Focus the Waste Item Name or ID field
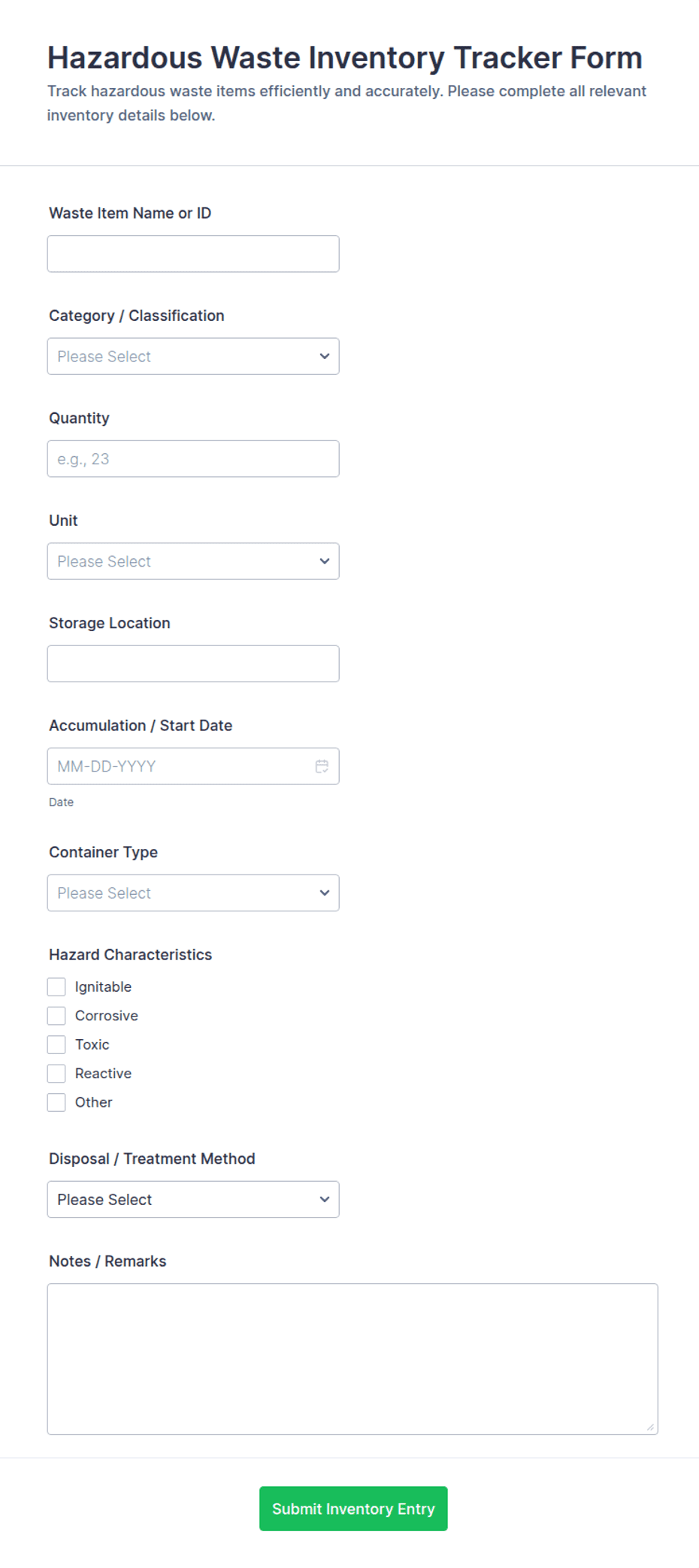The width and height of the screenshot is (699, 1568). click(193, 254)
